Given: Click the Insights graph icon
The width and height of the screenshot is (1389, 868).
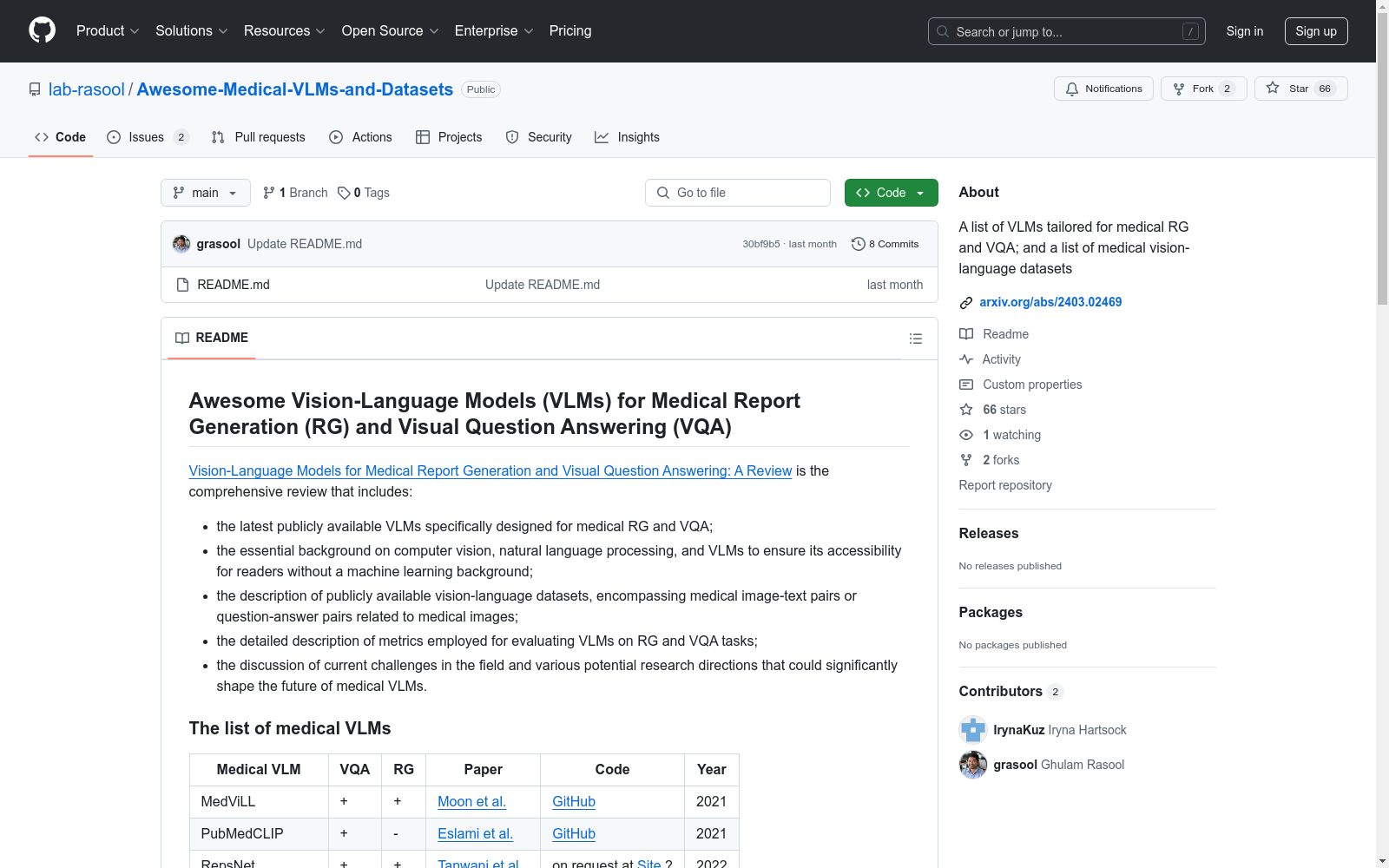Looking at the screenshot, I should pyautogui.click(x=602, y=137).
